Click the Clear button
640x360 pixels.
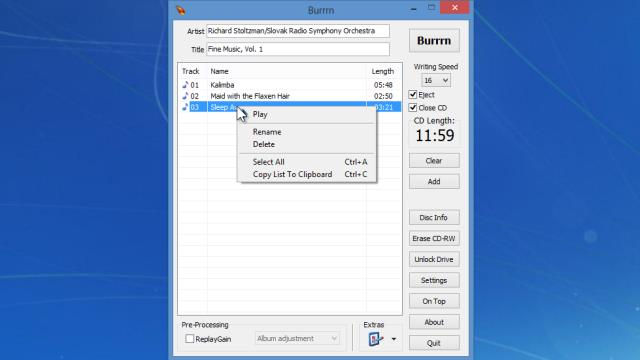[x=434, y=160]
